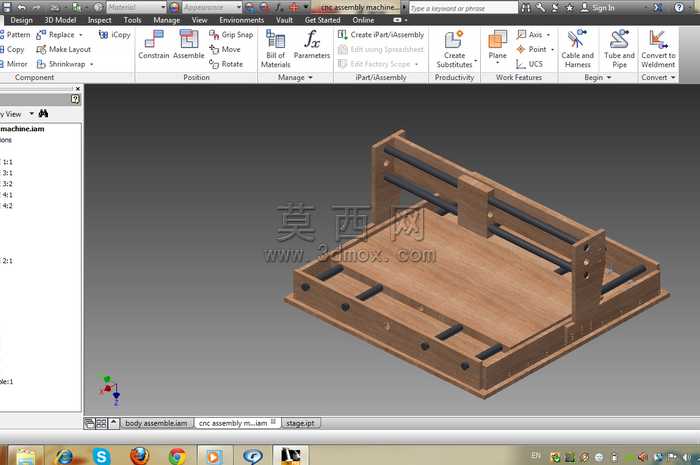Viewport: 700px width, 465px height.
Task: Switch to the Manage ribbon tab
Action: coord(167,20)
